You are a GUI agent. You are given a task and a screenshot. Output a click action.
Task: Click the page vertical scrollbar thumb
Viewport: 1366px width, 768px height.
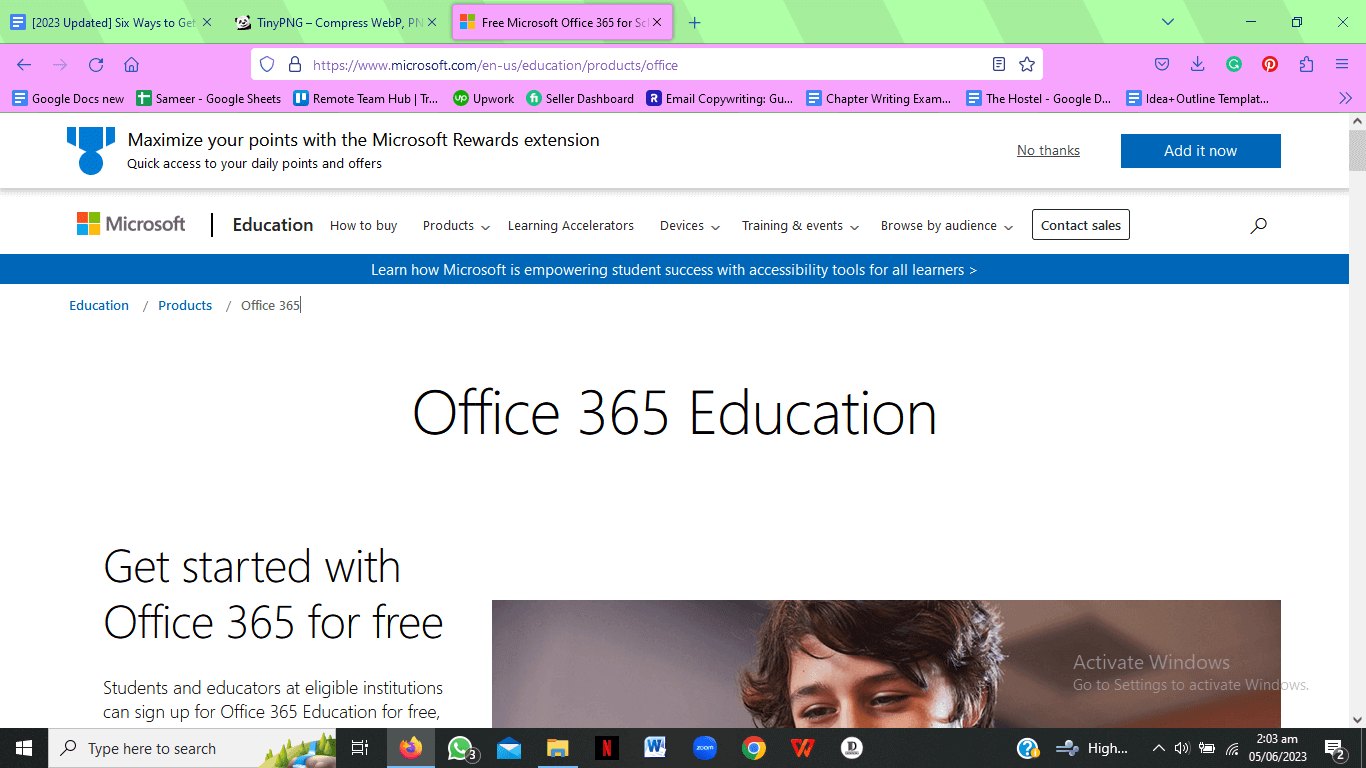click(x=1357, y=150)
